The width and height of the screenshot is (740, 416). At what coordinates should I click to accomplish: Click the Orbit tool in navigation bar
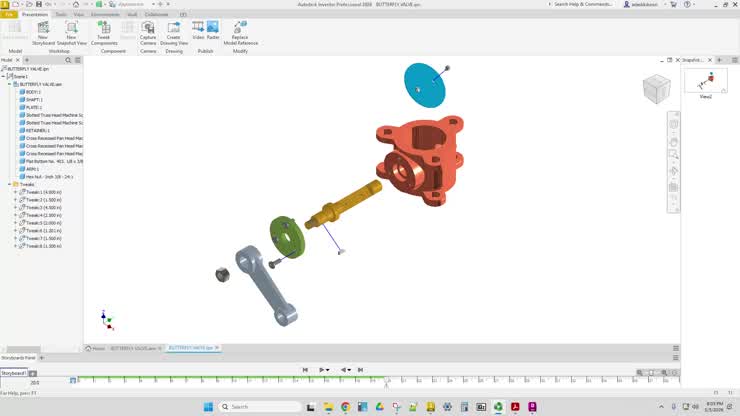(x=673, y=171)
